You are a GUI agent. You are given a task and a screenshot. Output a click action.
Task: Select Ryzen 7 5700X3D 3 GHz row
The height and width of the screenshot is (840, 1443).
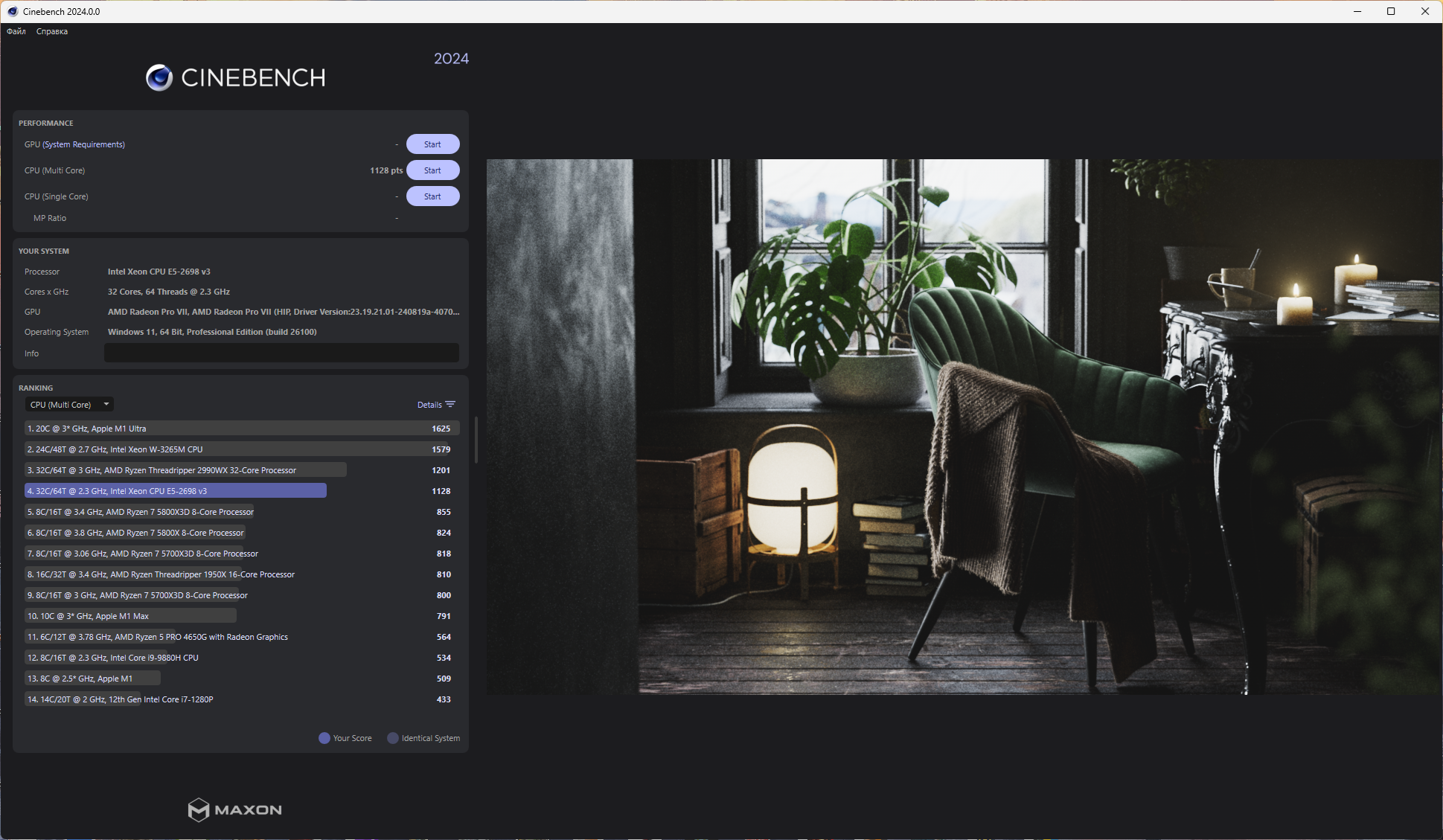242,595
